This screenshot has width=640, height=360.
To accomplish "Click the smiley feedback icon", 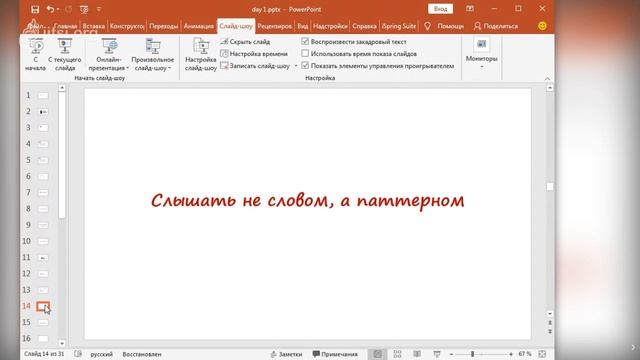I will point(542,26).
